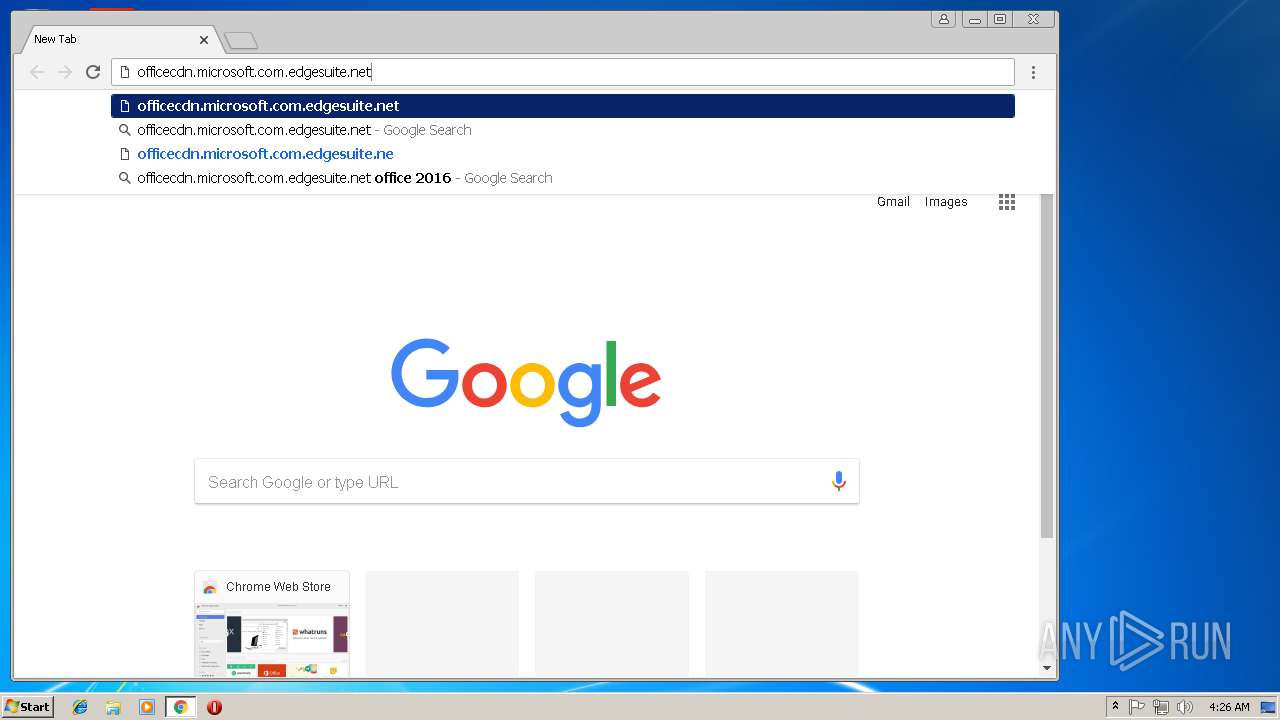Image resolution: width=1280 pixels, height=720 pixels.
Task: Open Windows Explorer folder taskbar icon
Action: 113,707
